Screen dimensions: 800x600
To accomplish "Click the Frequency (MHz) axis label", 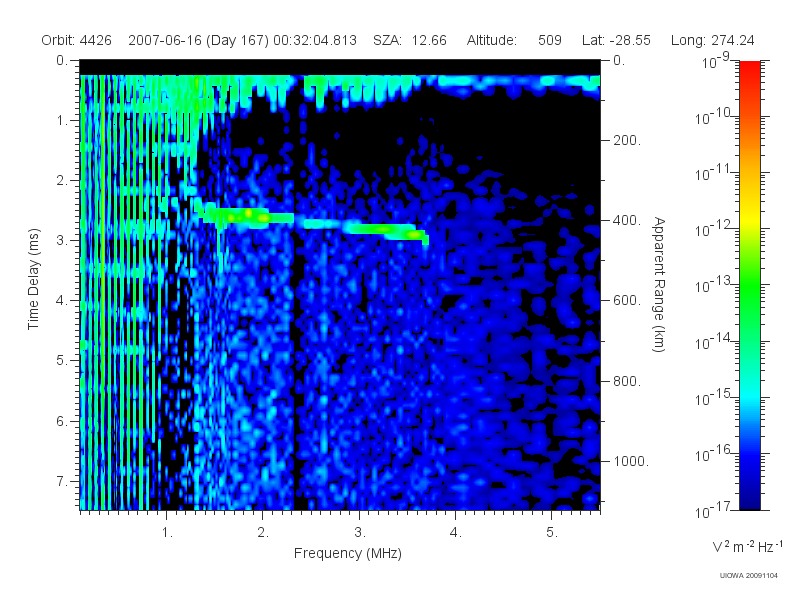I will click(347, 553).
